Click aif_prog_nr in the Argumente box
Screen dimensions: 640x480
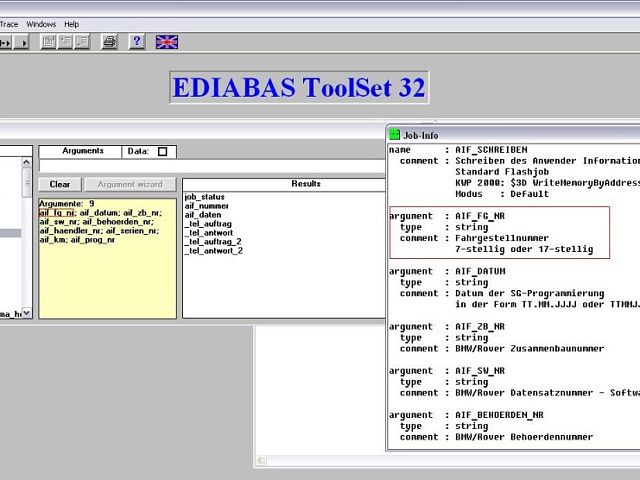click(92, 240)
